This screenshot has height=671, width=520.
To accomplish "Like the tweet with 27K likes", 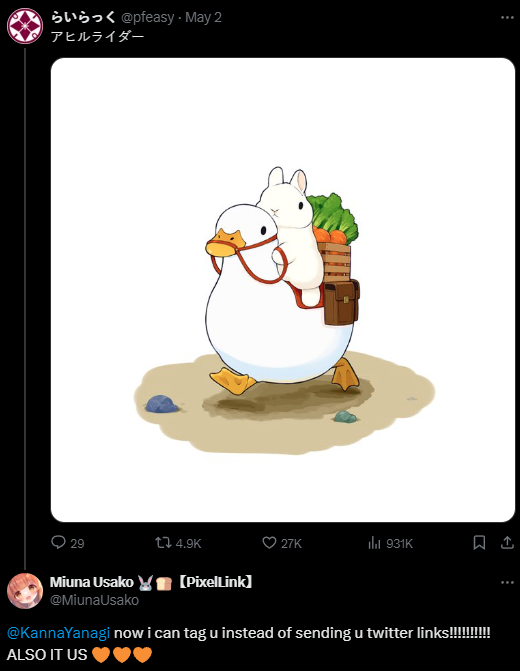I will (269, 543).
